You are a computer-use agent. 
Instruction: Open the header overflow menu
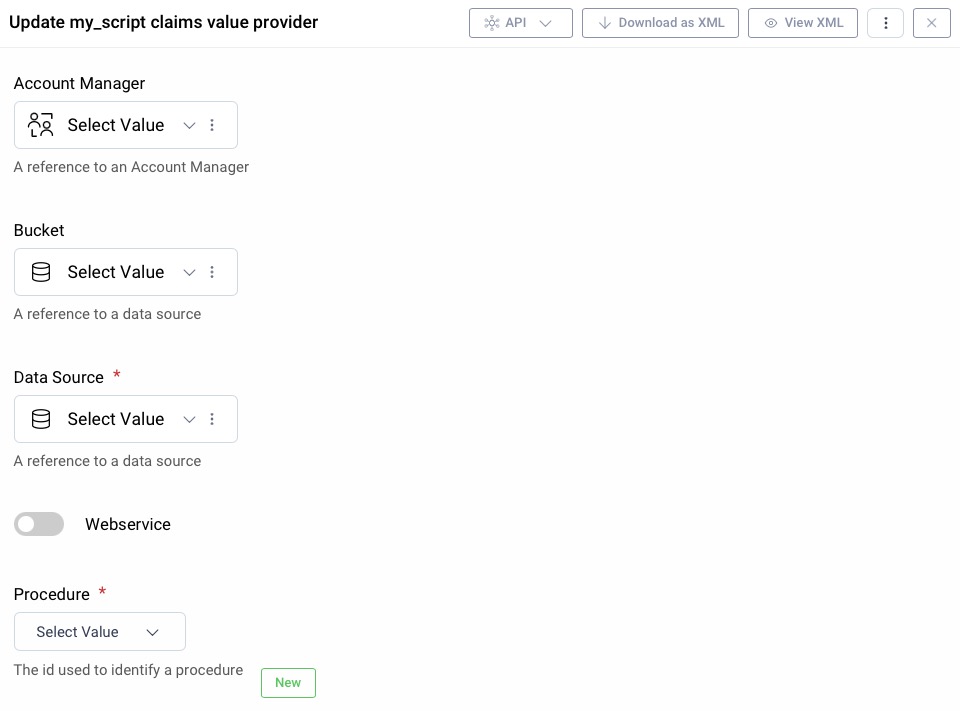[886, 22]
